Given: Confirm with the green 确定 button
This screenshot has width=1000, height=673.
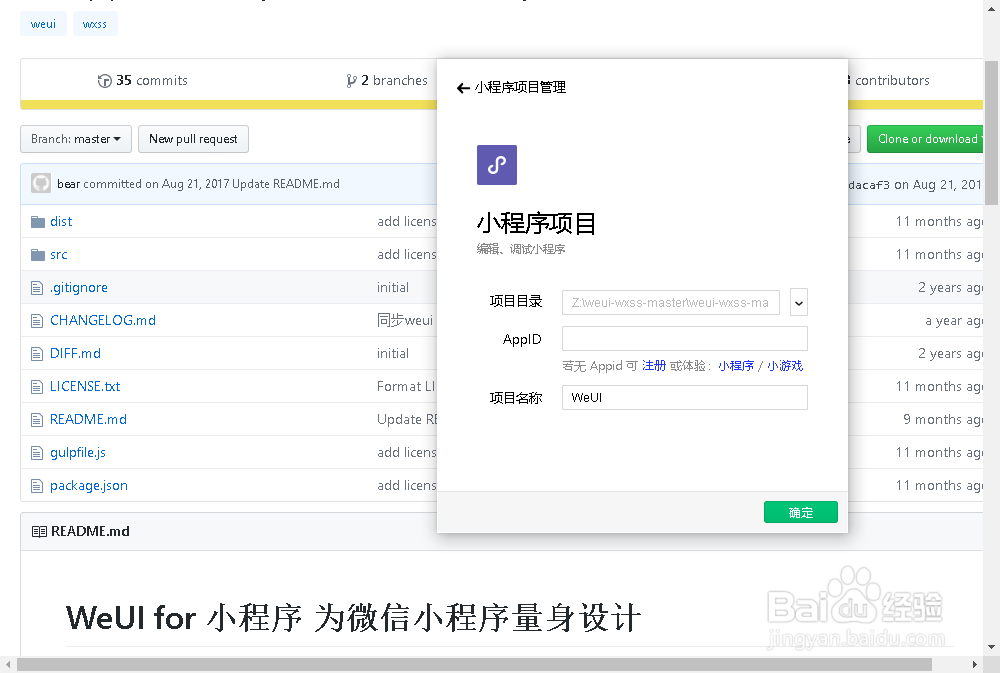Looking at the screenshot, I should click(801, 512).
